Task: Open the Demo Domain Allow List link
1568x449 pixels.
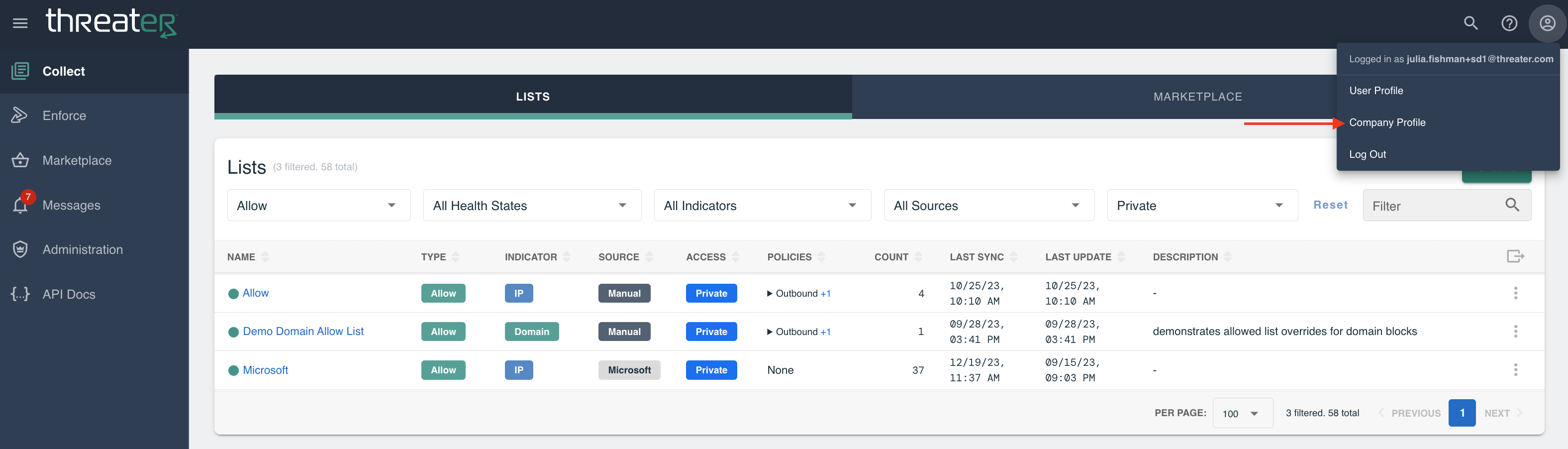Action: coord(303,332)
